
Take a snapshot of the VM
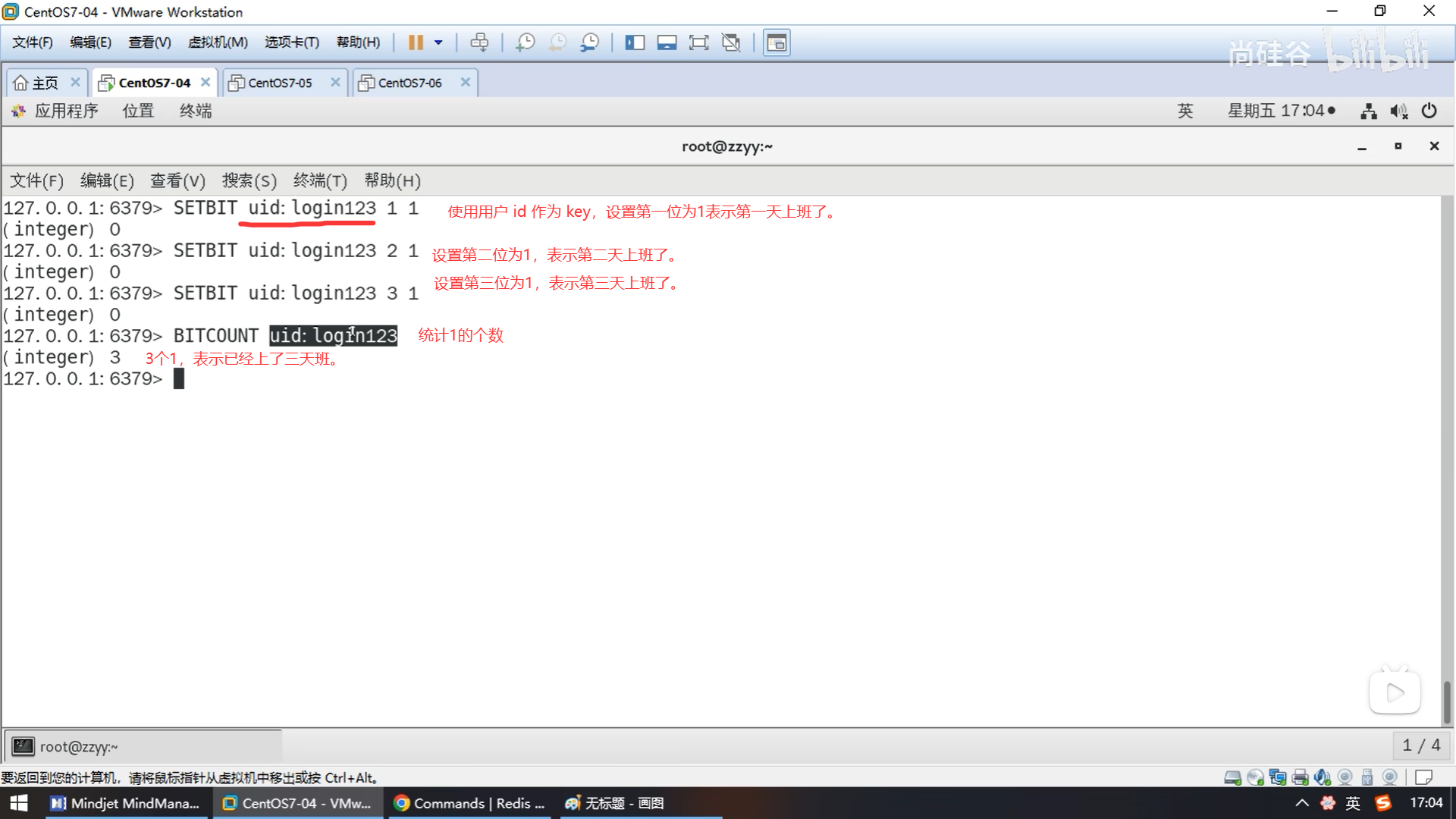525,42
